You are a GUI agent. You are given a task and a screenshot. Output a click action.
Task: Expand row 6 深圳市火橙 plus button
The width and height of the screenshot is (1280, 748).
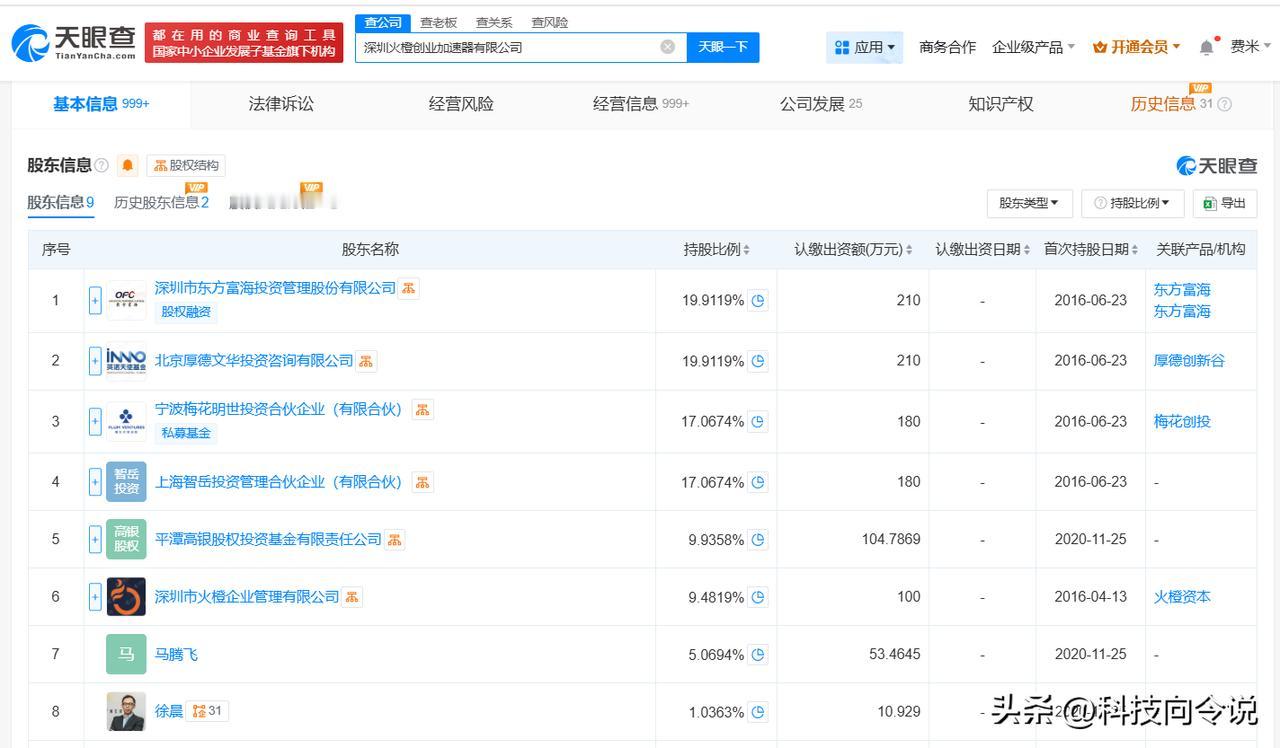coord(95,597)
